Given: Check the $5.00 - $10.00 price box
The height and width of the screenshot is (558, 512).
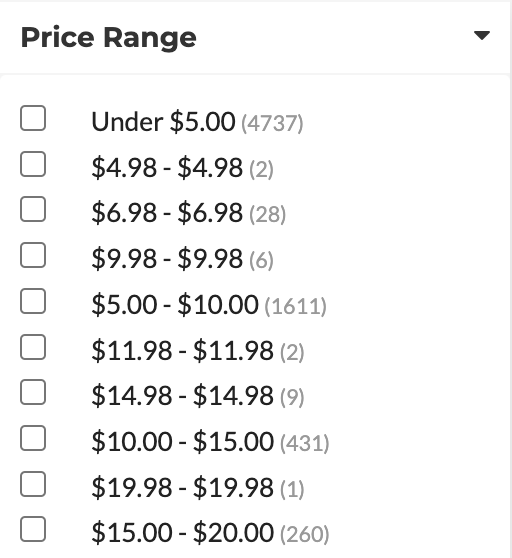Looking at the screenshot, I should [x=33, y=301].
